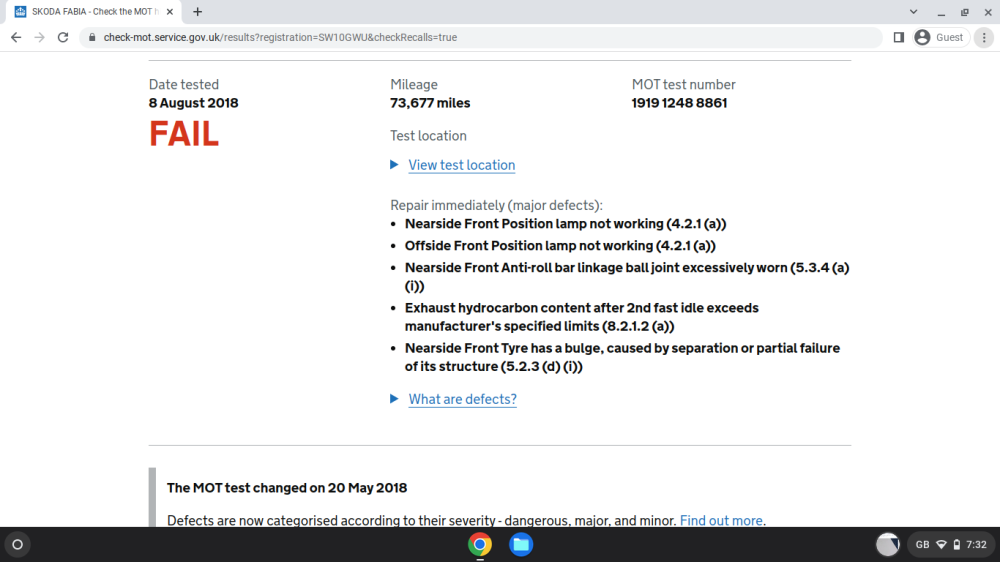1000x562 pixels.
Task: Click the mileage value 73,677 miles
Action: pos(430,103)
